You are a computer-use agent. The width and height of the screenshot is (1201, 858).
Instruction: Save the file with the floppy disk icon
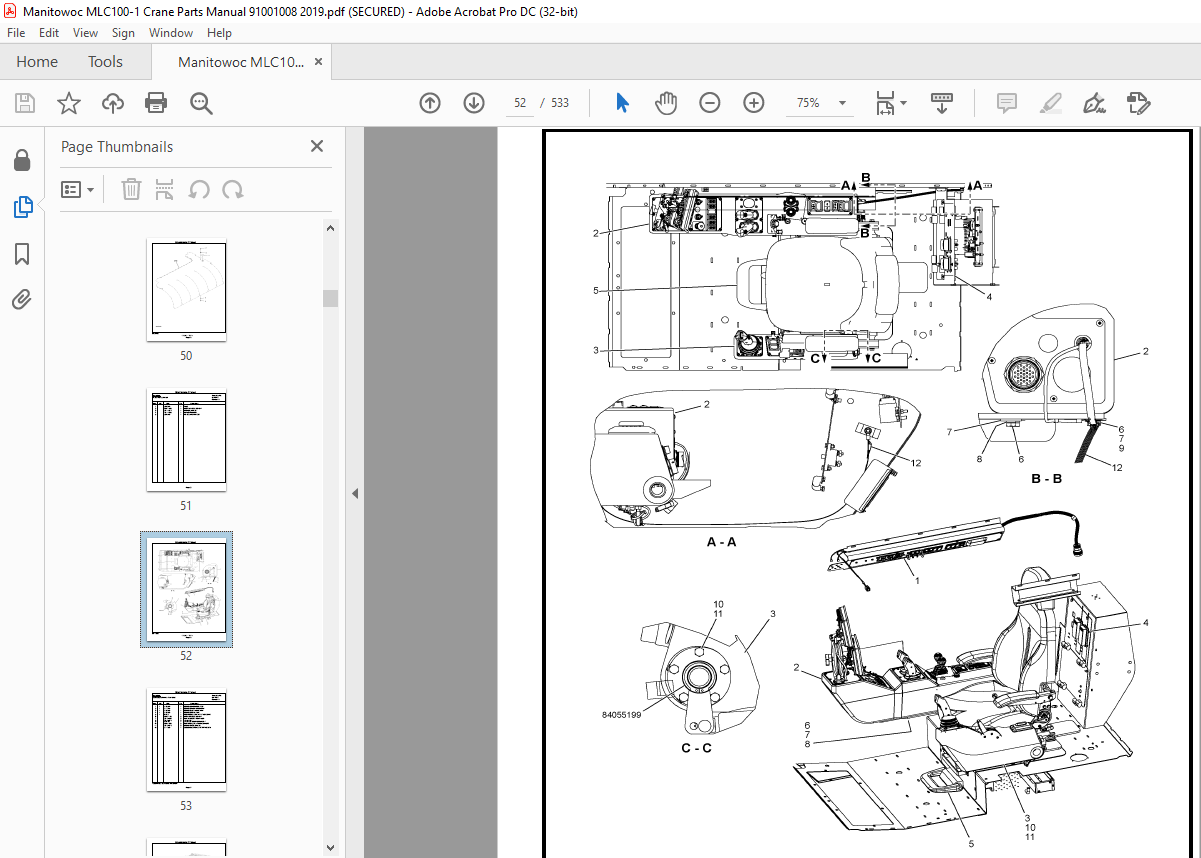[x=25, y=103]
